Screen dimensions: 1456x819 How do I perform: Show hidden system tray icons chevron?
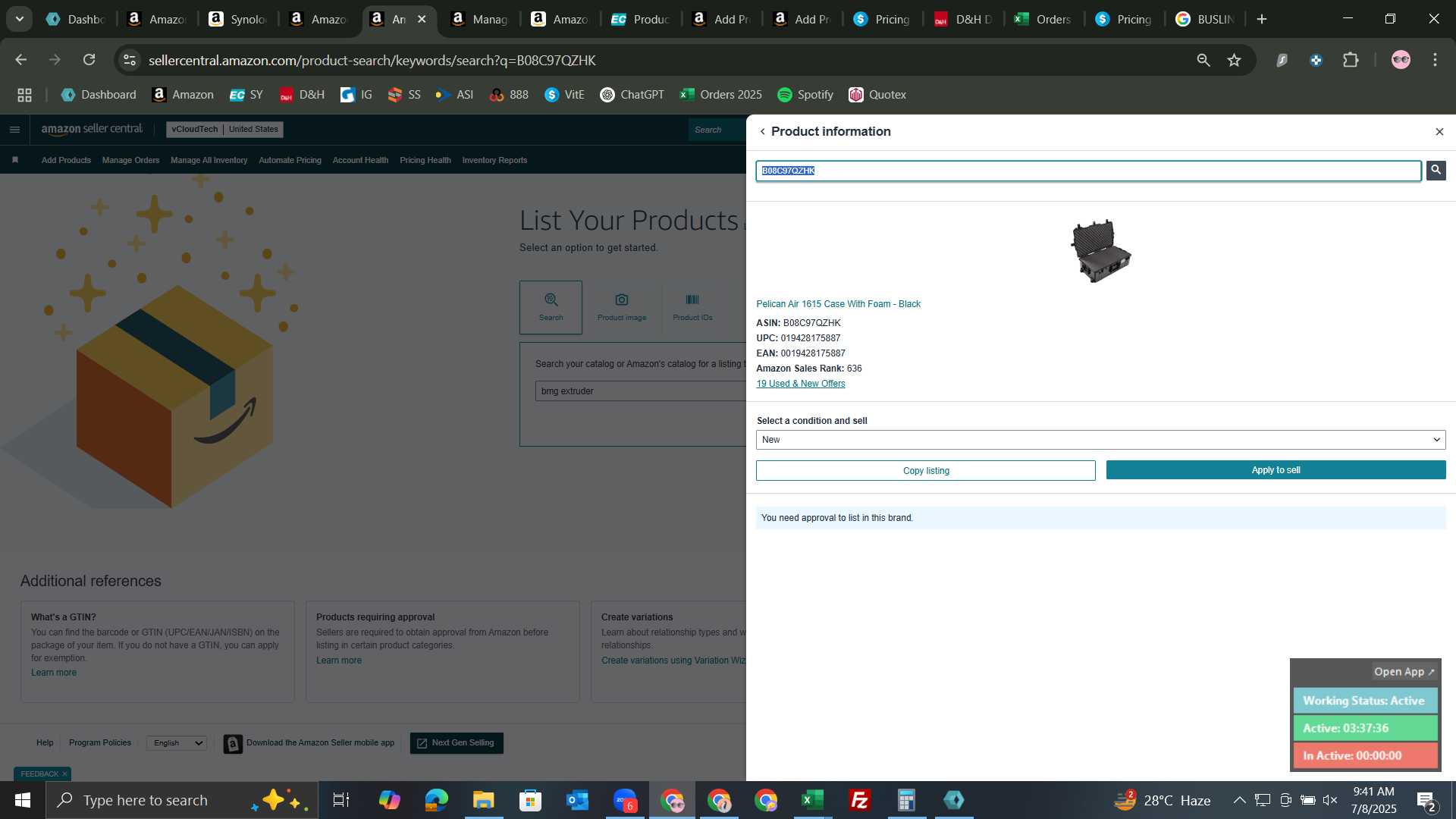tap(1239, 800)
